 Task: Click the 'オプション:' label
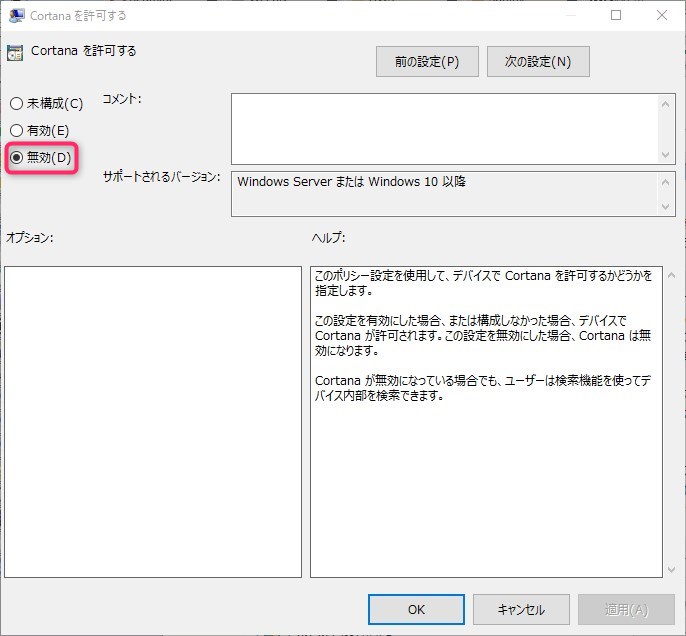point(30,238)
